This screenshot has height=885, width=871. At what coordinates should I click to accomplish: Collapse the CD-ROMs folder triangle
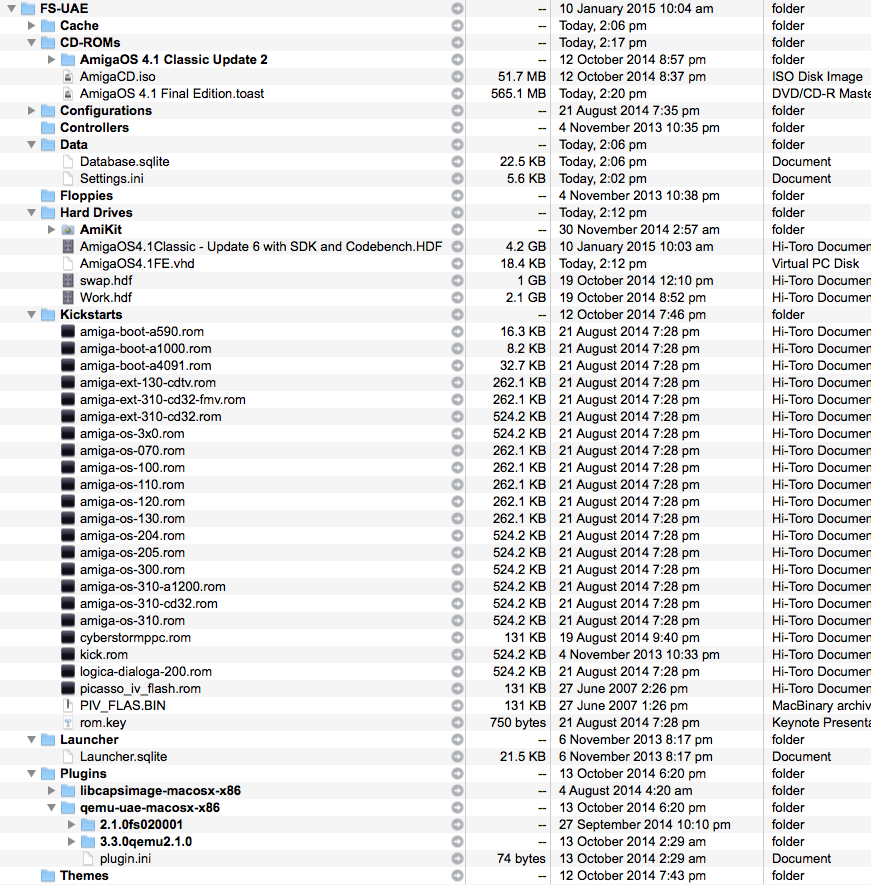(x=32, y=42)
